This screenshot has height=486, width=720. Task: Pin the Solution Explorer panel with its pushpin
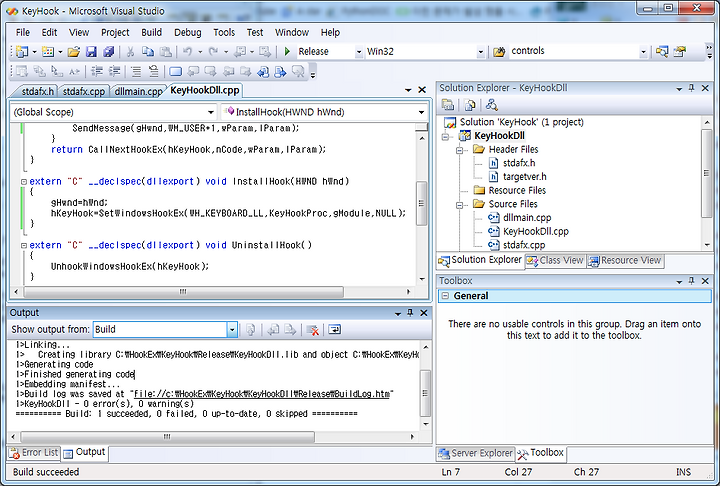click(x=692, y=88)
